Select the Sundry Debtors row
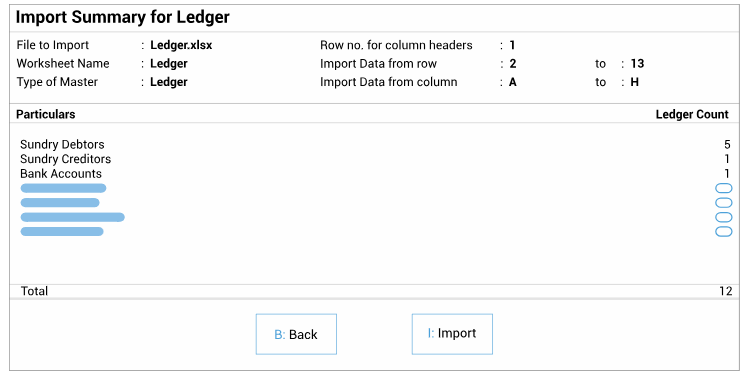 pos(375,144)
